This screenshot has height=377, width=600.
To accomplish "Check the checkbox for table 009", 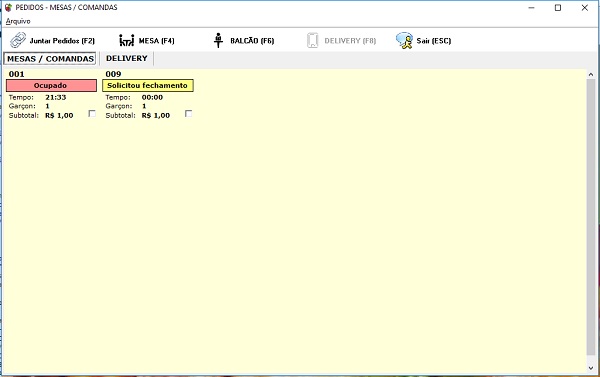I will pos(188,114).
